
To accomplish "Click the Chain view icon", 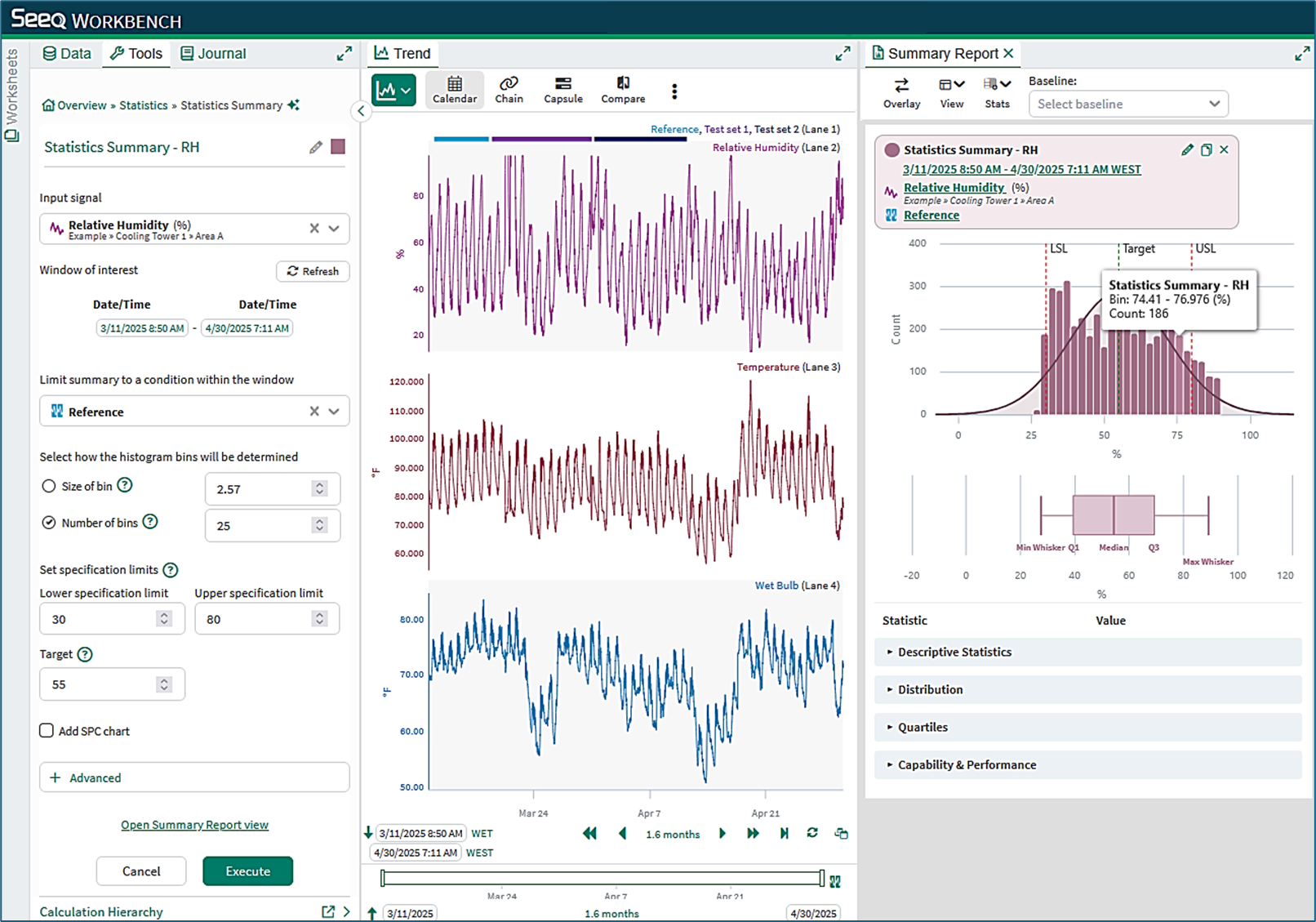I will (509, 89).
